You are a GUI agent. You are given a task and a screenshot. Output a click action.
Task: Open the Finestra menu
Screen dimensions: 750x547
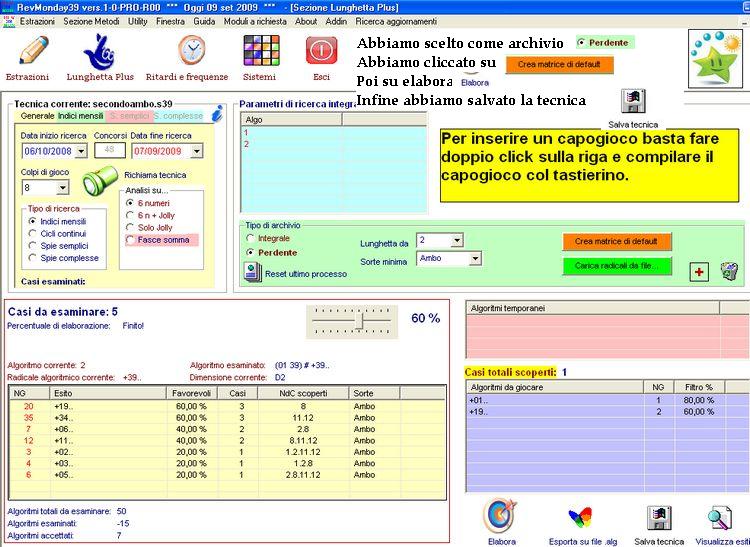coord(170,22)
